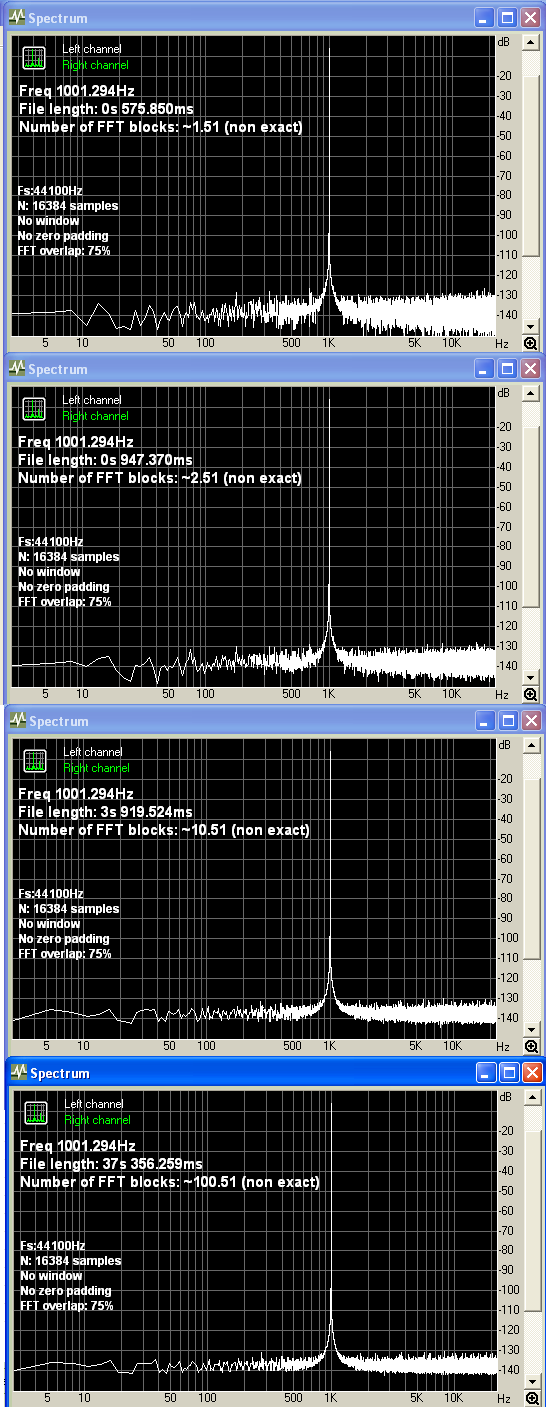Viewport: 546px width, 1408px height.
Task: Open the title bar icon menu of the 3s 919.524ms Spectrum window
Action: coord(16,721)
